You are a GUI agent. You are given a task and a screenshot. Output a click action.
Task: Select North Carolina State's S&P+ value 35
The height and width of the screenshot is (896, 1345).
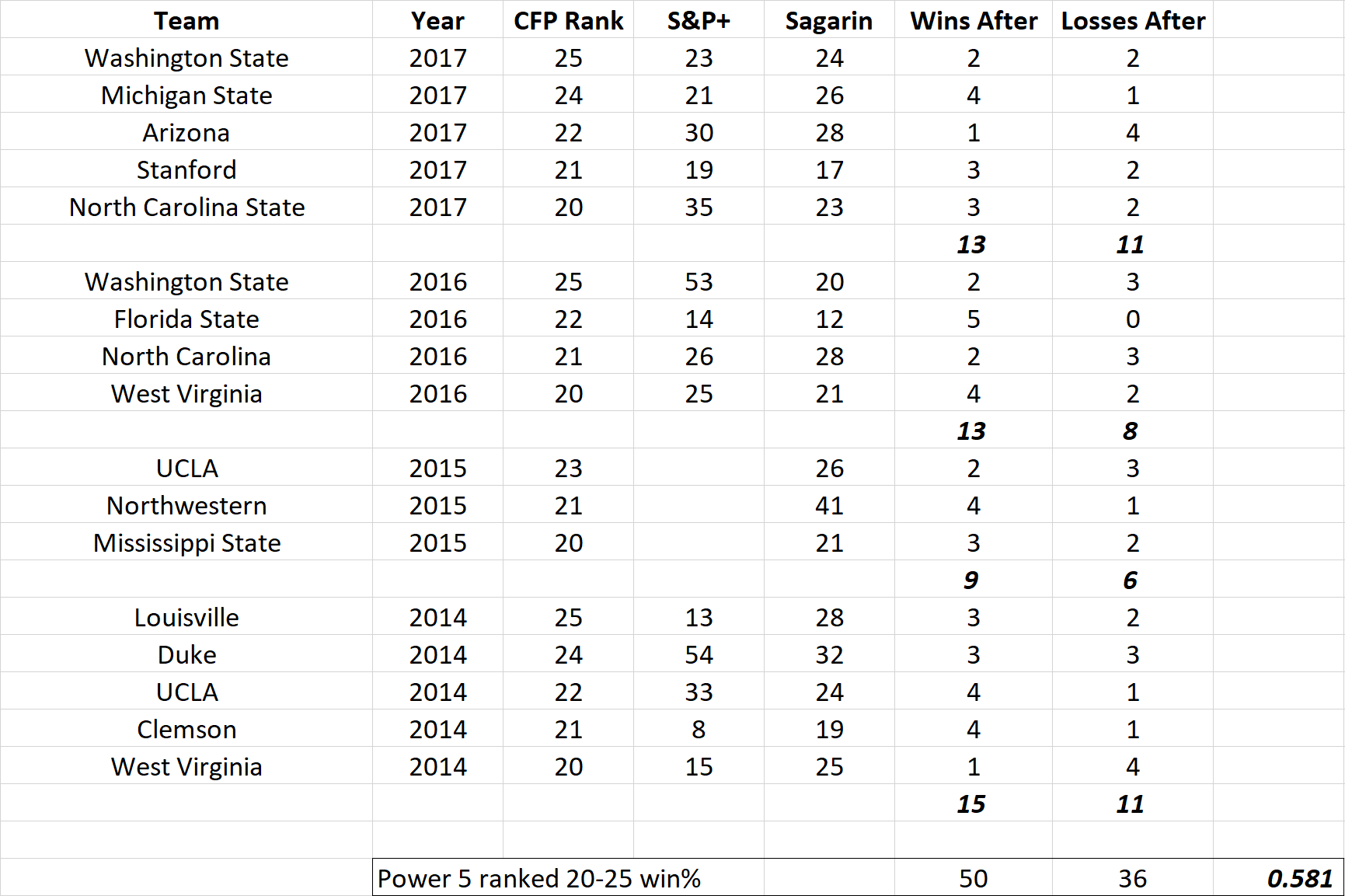click(699, 206)
